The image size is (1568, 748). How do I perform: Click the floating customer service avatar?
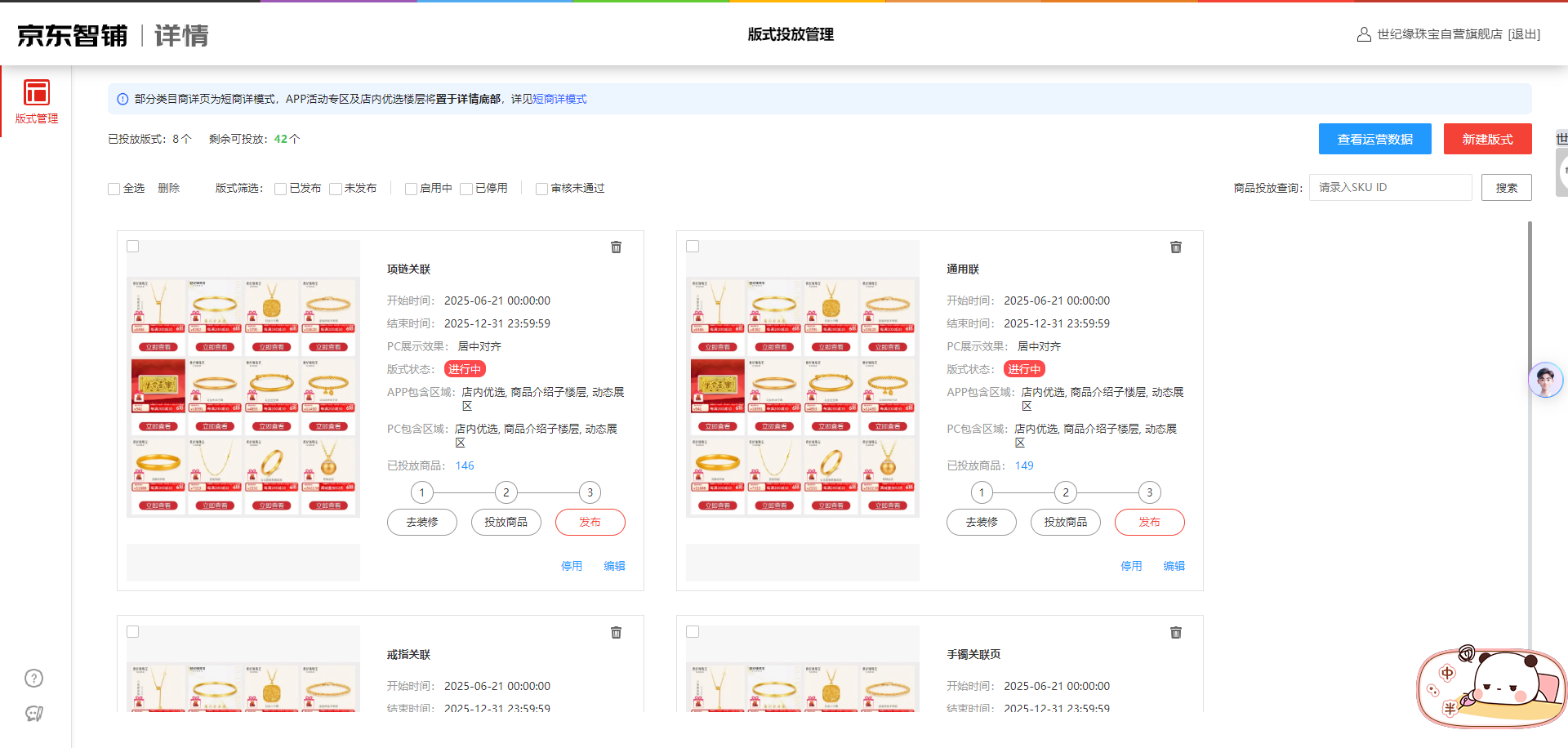pyautogui.click(x=1544, y=381)
